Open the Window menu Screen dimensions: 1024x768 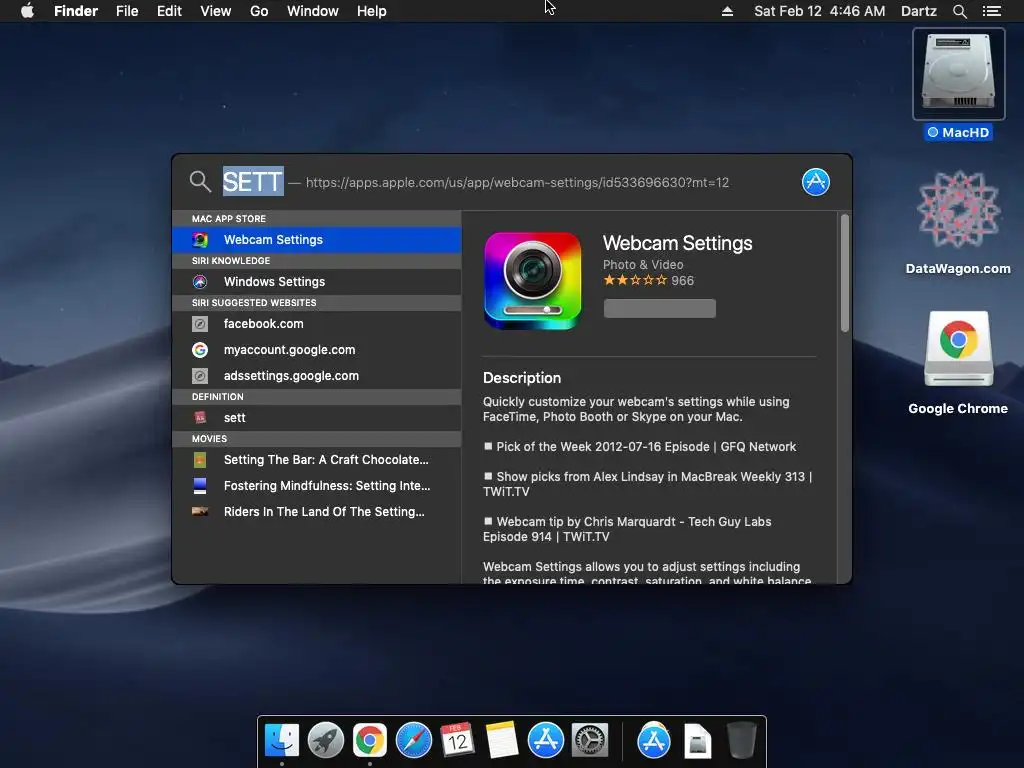coord(313,11)
